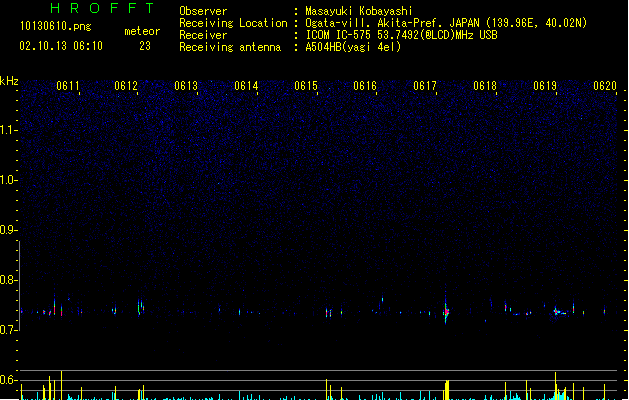The image size is (629, 400).
Task: Click the Receiver field label
Action: (x=203, y=35)
